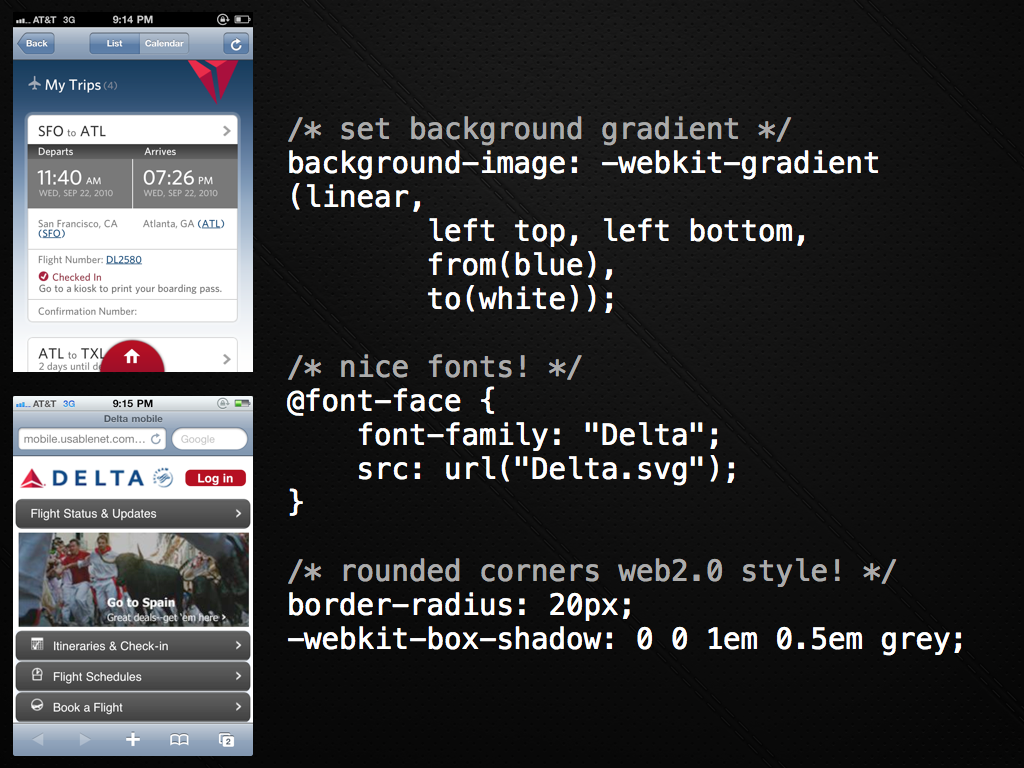Open the Safari bookmarks book icon
This screenshot has height=768, width=1024.
point(179,740)
